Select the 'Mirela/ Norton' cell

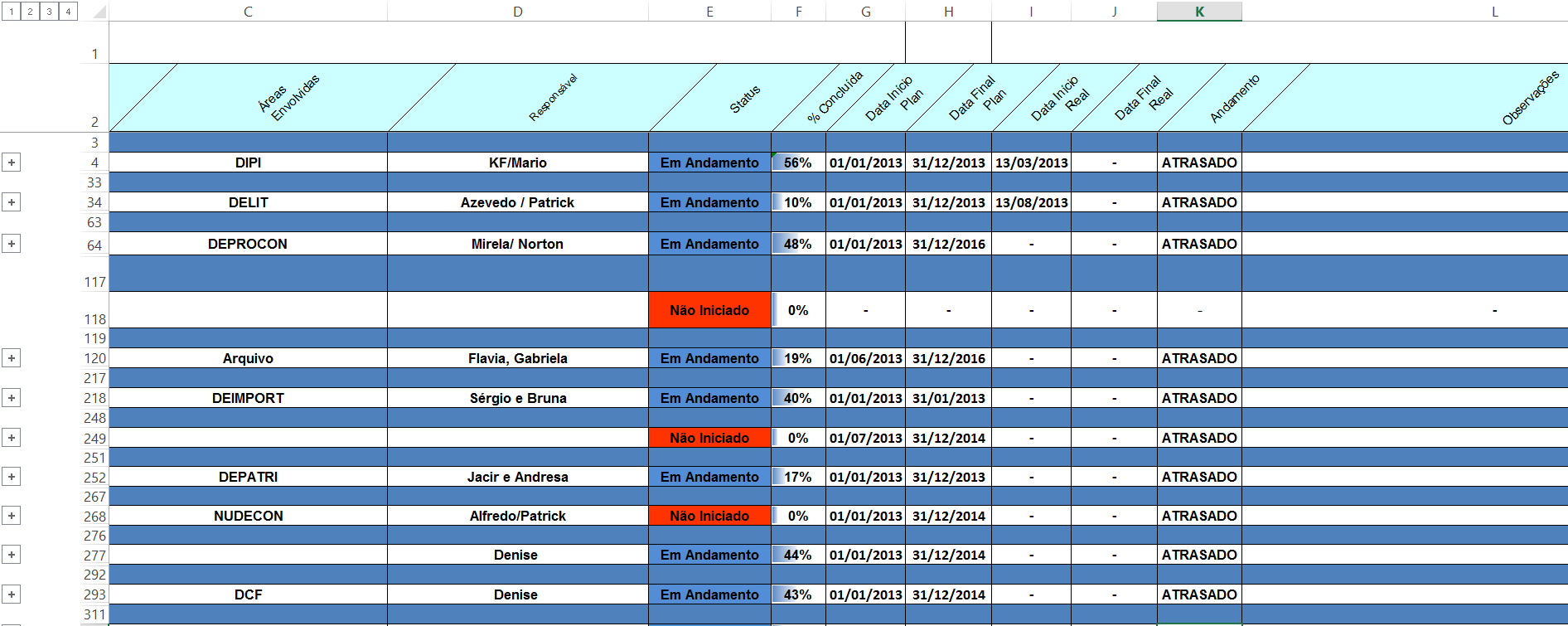click(x=518, y=244)
